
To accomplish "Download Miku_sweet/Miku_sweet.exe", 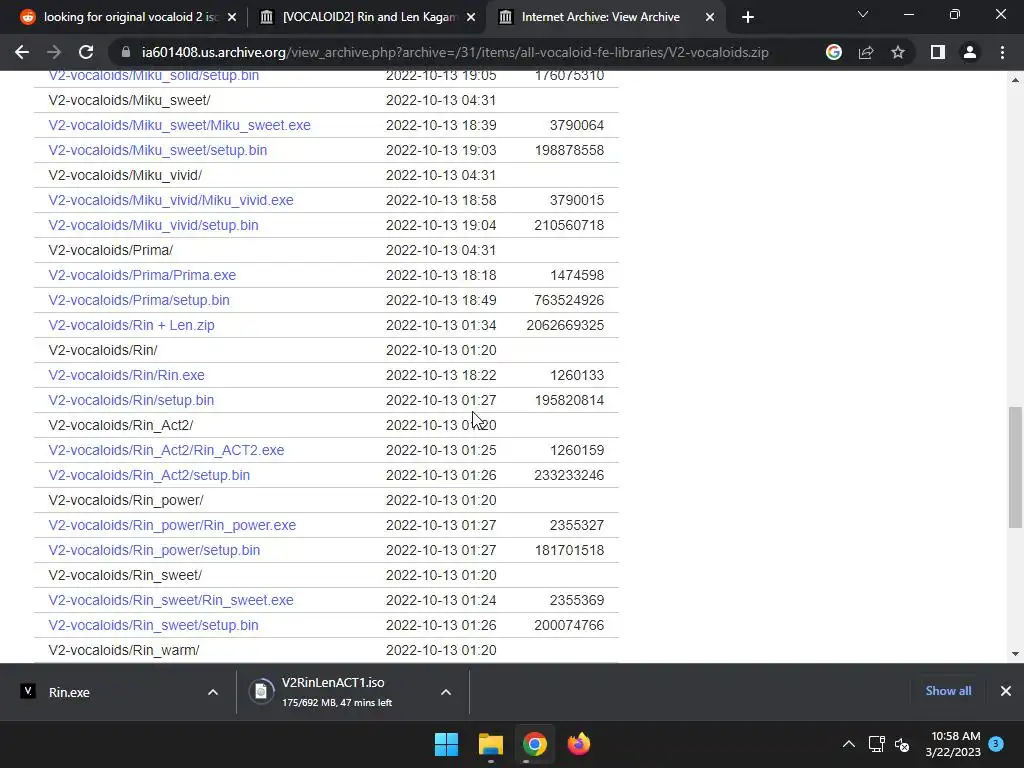I will pos(180,125).
